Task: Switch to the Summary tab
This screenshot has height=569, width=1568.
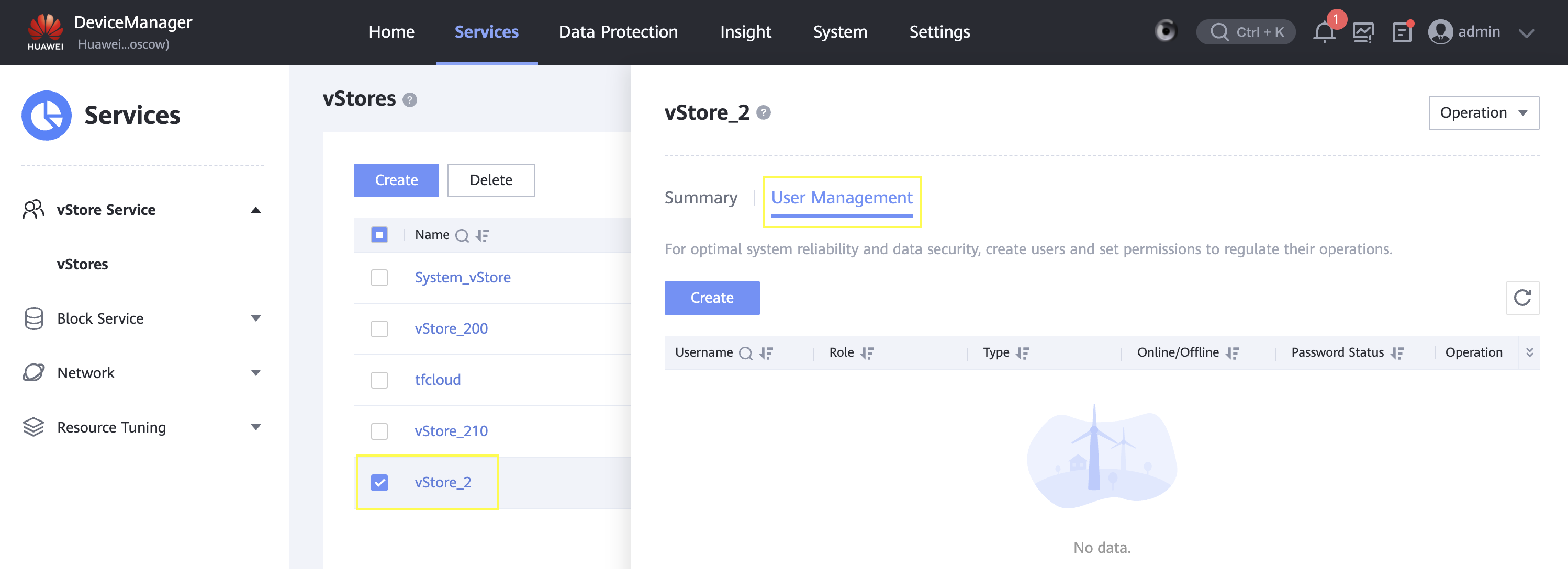Action: tap(701, 198)
